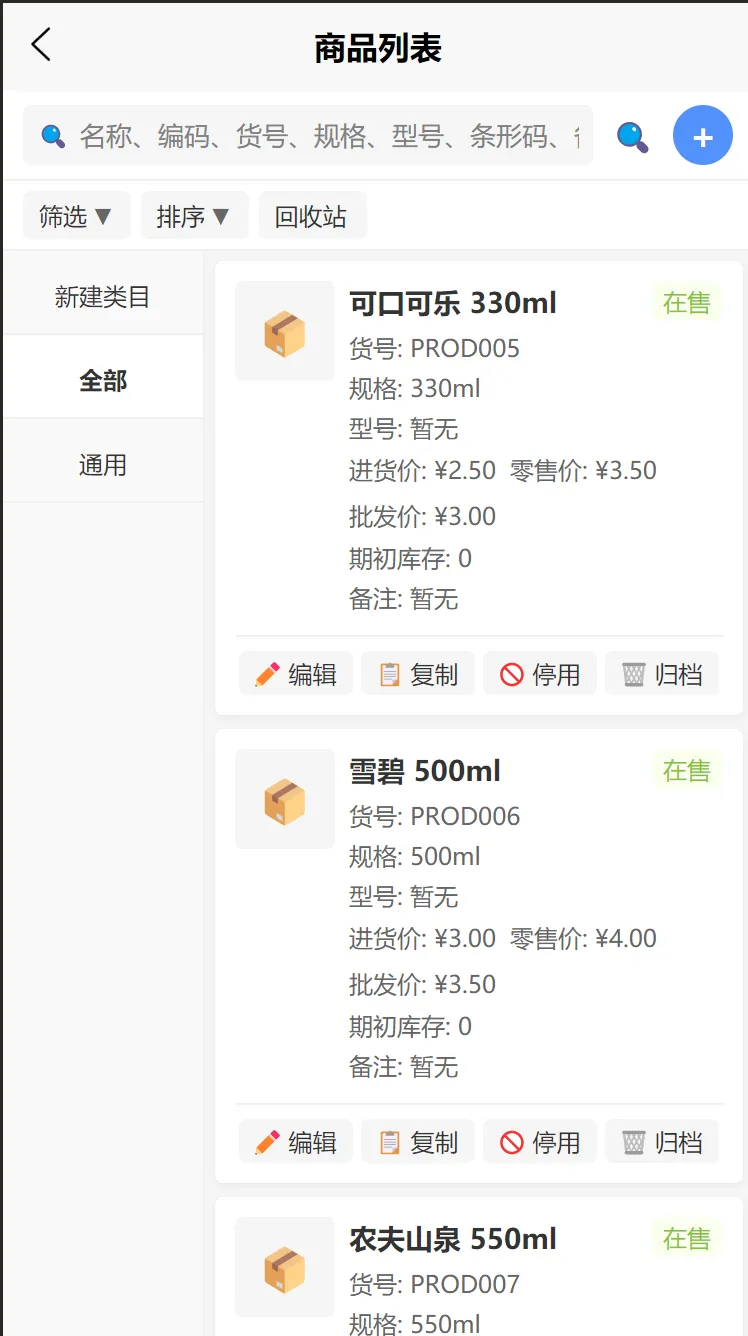Tap the back arrow in the header
The height and width of the screenshot is (1336, 748).
40,45
